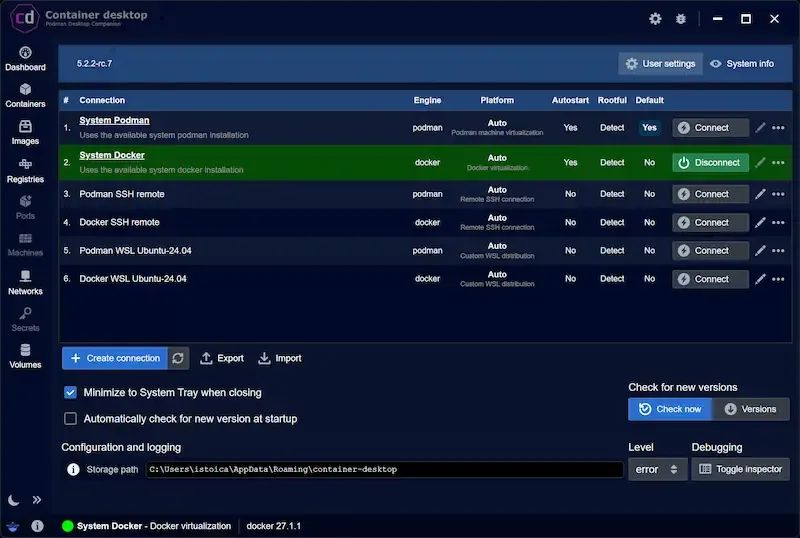Click the Container desktop logo
800x538 pixels.
click(24, 18)
